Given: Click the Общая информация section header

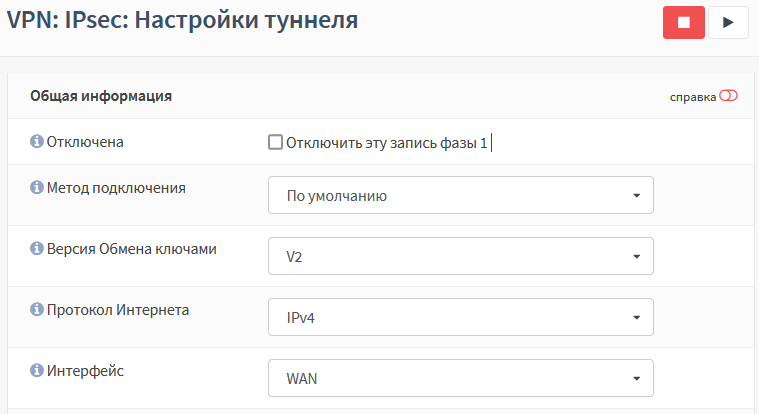Looking at the screenshot, I should pos(101,96).
